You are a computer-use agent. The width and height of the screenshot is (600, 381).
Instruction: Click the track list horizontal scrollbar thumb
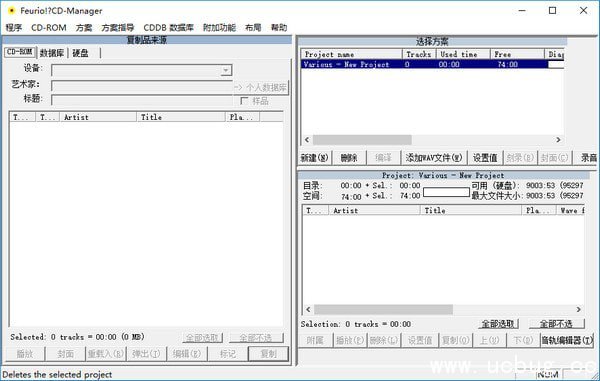click(383, 309)
